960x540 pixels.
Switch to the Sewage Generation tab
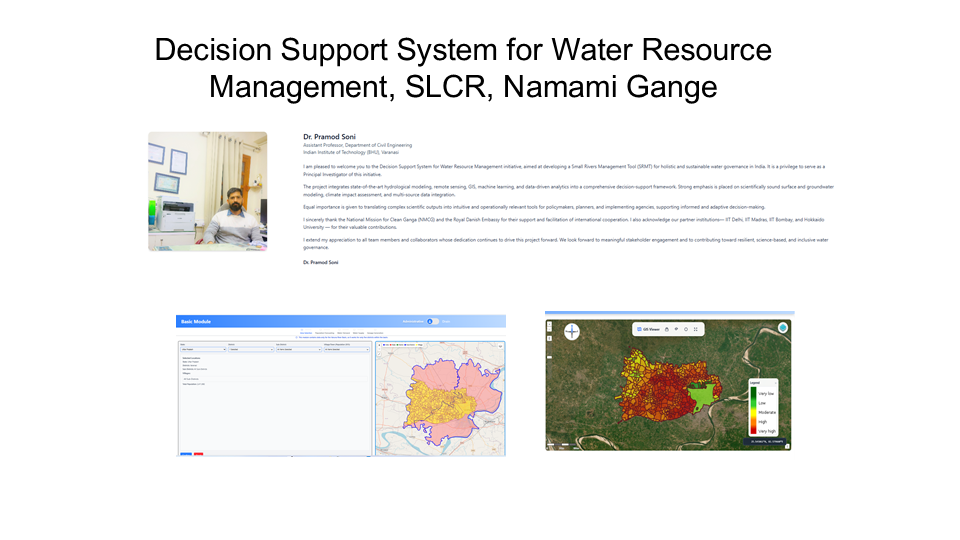[375, 333]
